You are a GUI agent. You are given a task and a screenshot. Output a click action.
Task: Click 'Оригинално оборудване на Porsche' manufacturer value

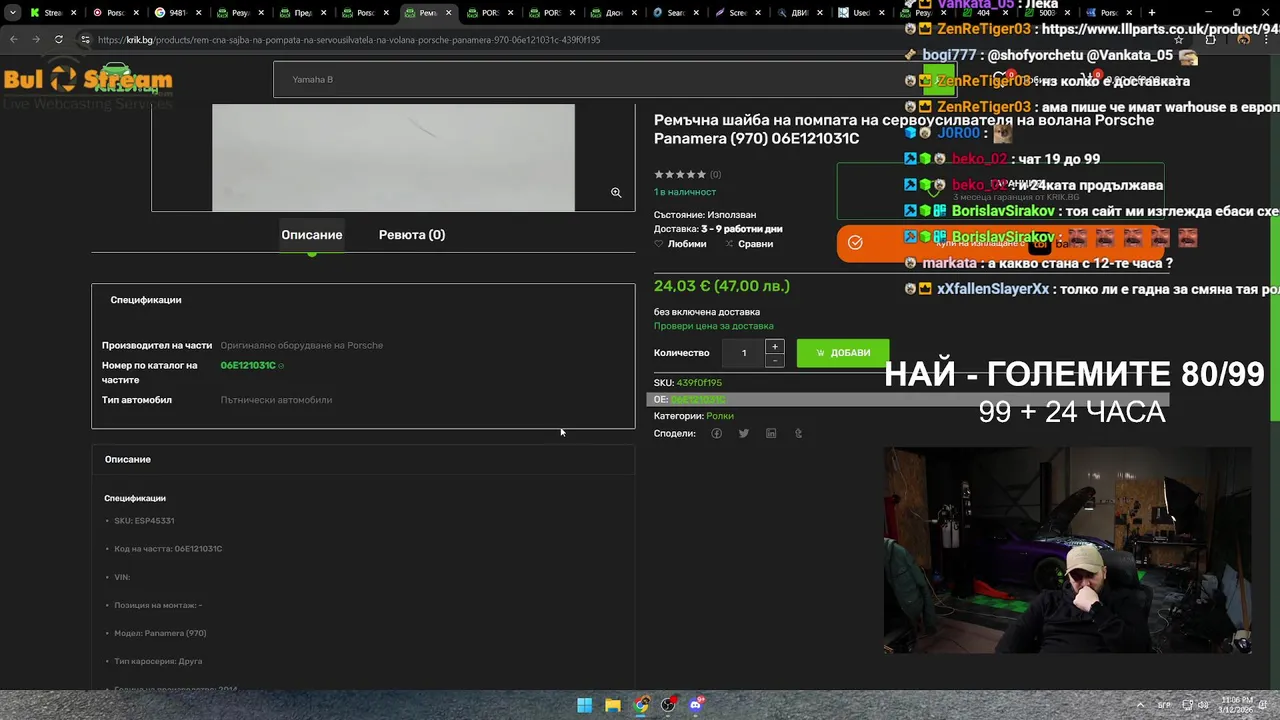[302, 345]
